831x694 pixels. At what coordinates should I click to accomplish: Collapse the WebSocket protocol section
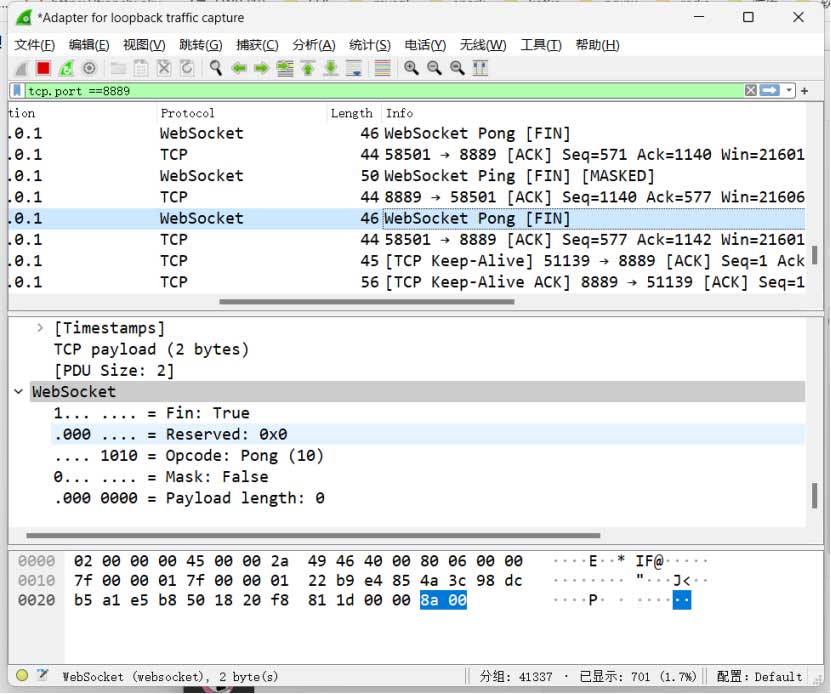[19, 392]
